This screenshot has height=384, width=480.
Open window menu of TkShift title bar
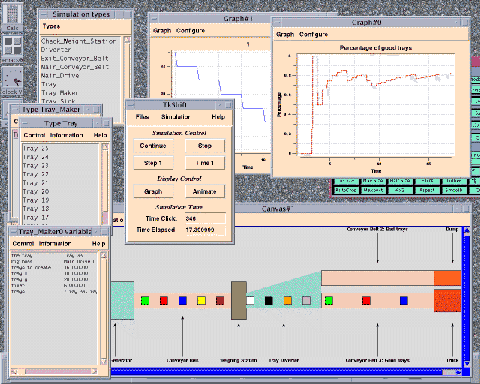click(x=131, y=105)
